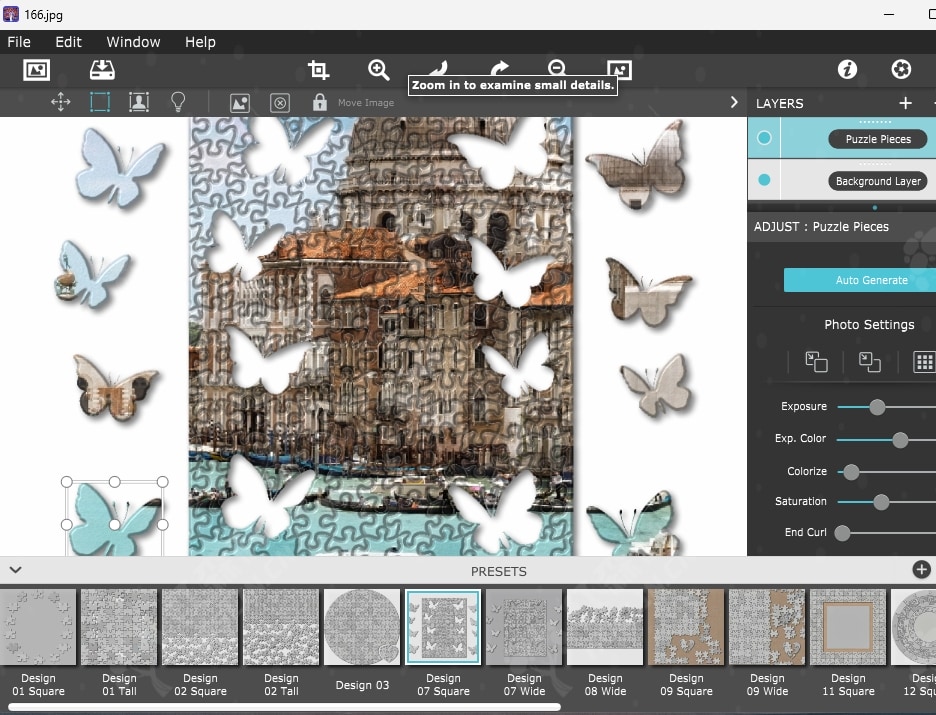Click the open photo icon in top toolbar
Viewport: 936px width, 715px height.
tap(36, 70)
